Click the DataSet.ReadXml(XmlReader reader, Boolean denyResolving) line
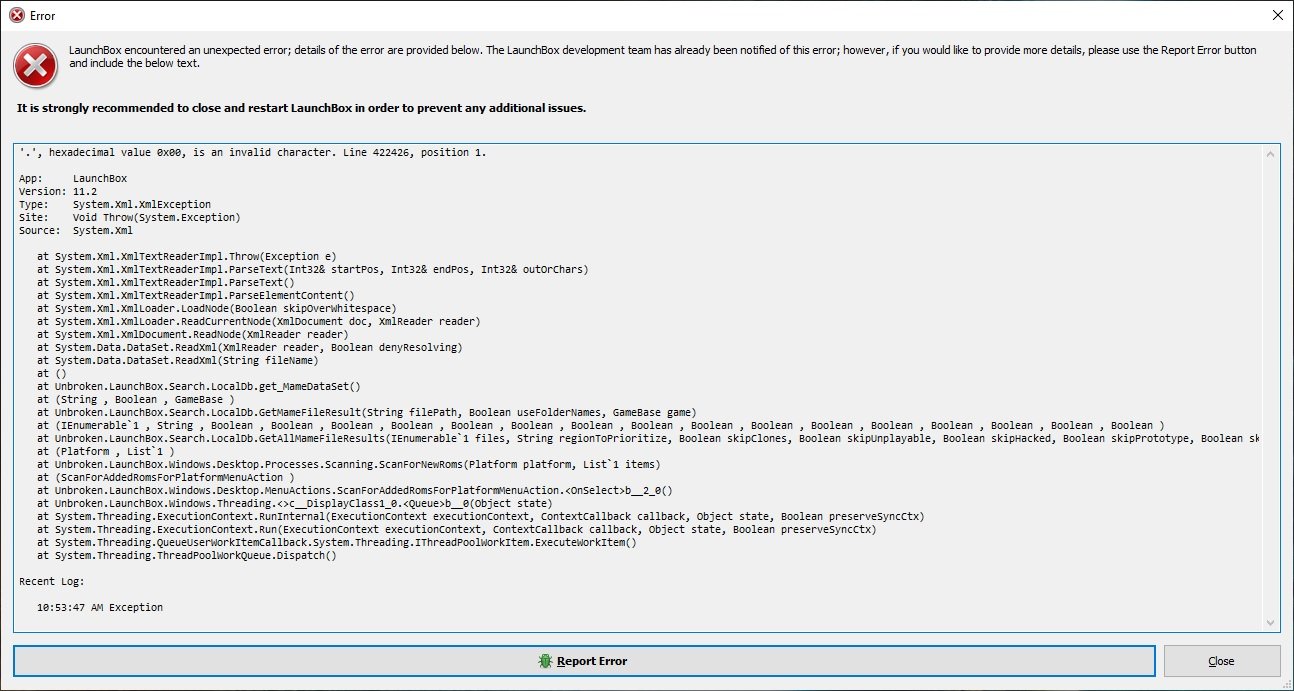 click(x=250, y=347)
